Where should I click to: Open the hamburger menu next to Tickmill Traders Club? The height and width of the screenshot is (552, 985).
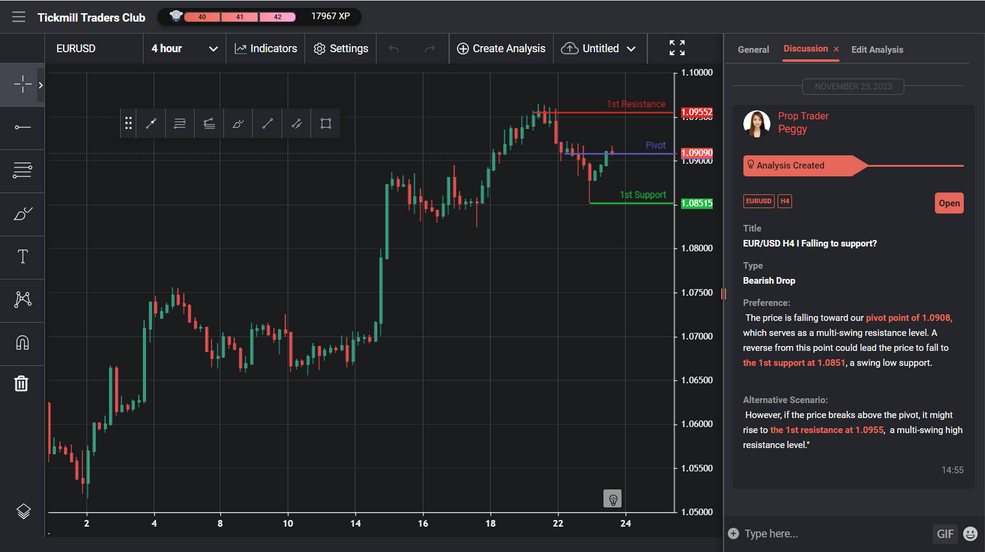[x=19, y=17]
